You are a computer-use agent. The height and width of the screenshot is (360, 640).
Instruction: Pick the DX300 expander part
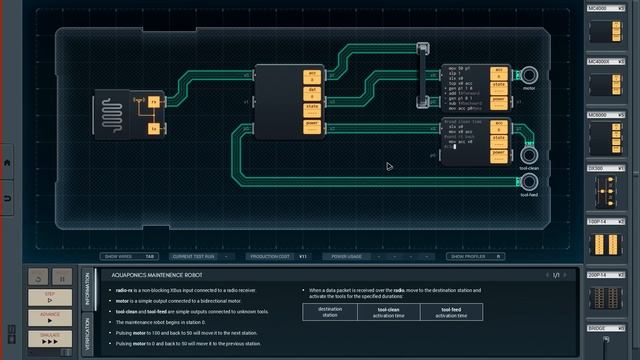(x=606, y=192)
